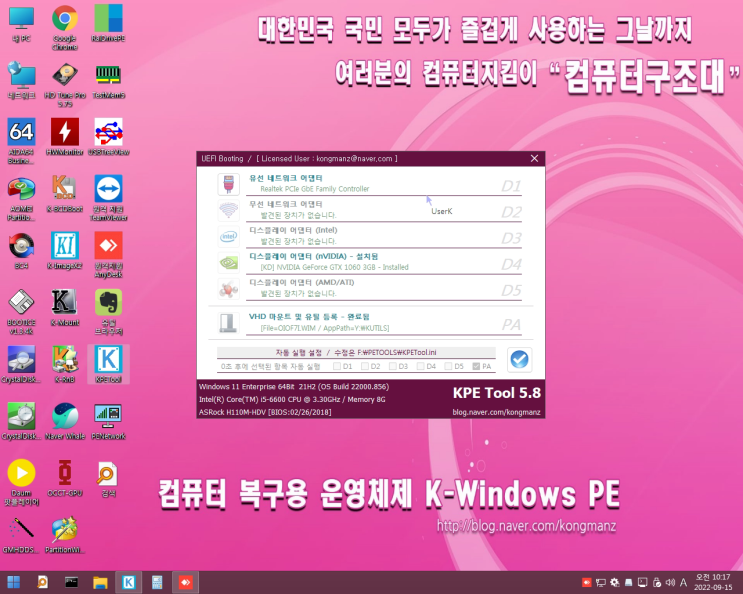Screen dimensions: 743x594
Task: Click AnyDesk icon in system tray
Action: tap(587, 583)
